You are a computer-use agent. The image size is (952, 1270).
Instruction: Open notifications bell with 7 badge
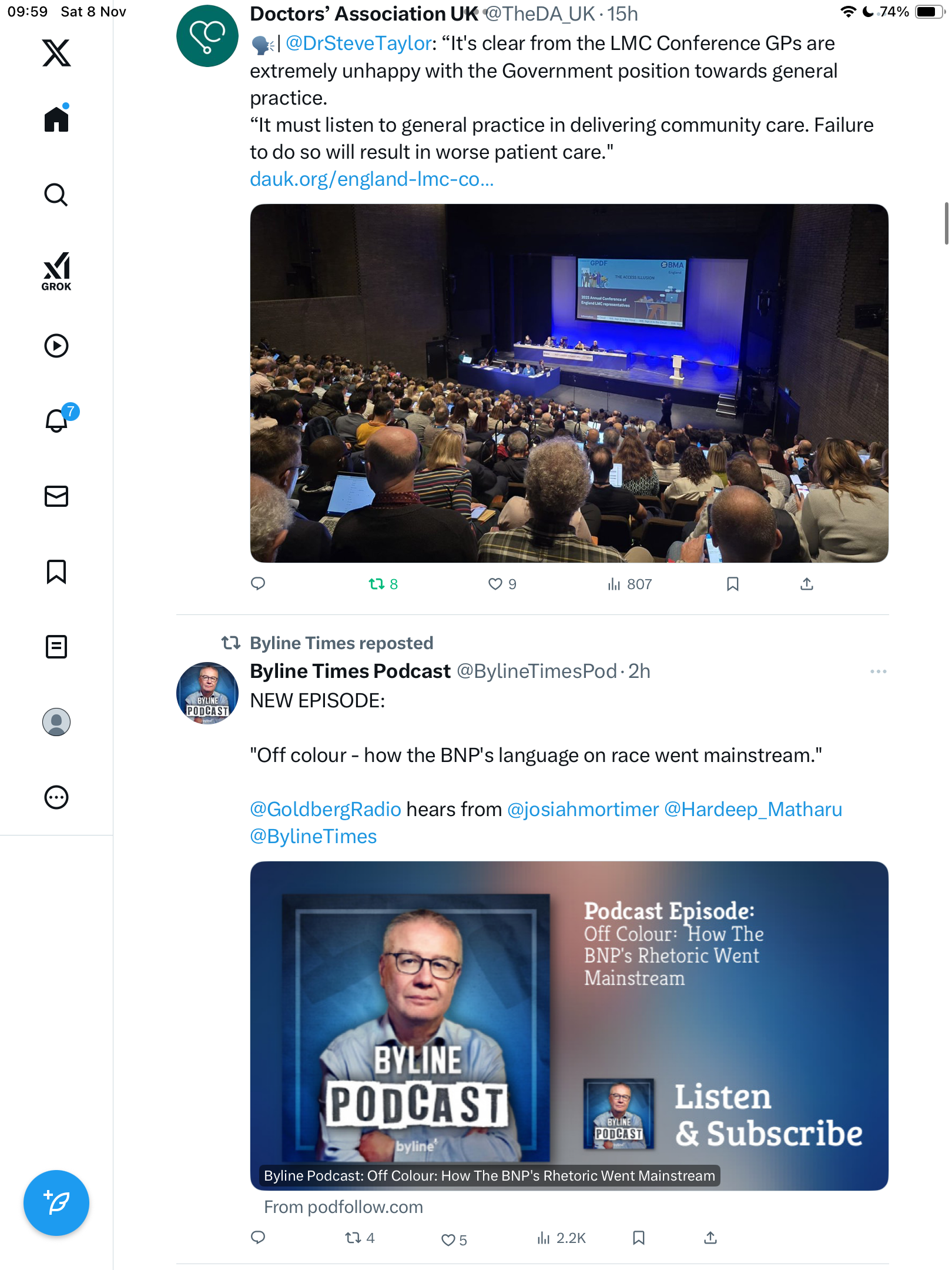58,420
